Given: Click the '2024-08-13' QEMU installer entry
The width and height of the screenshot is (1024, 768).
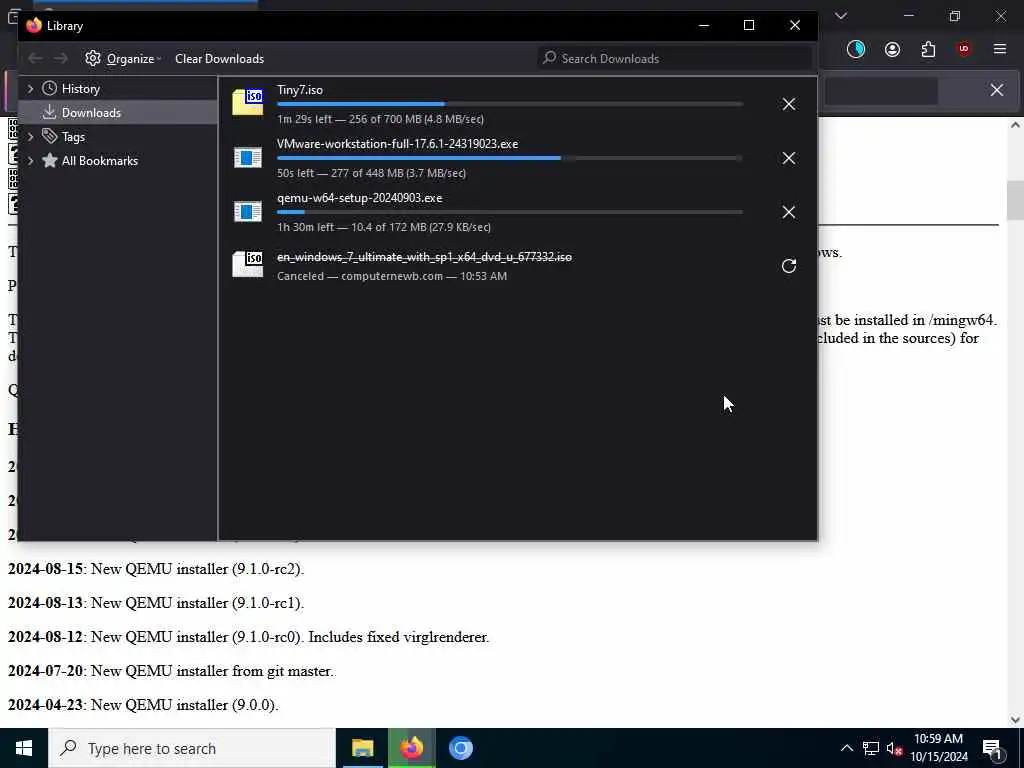Looking at the screenshot, I should 156,603.
